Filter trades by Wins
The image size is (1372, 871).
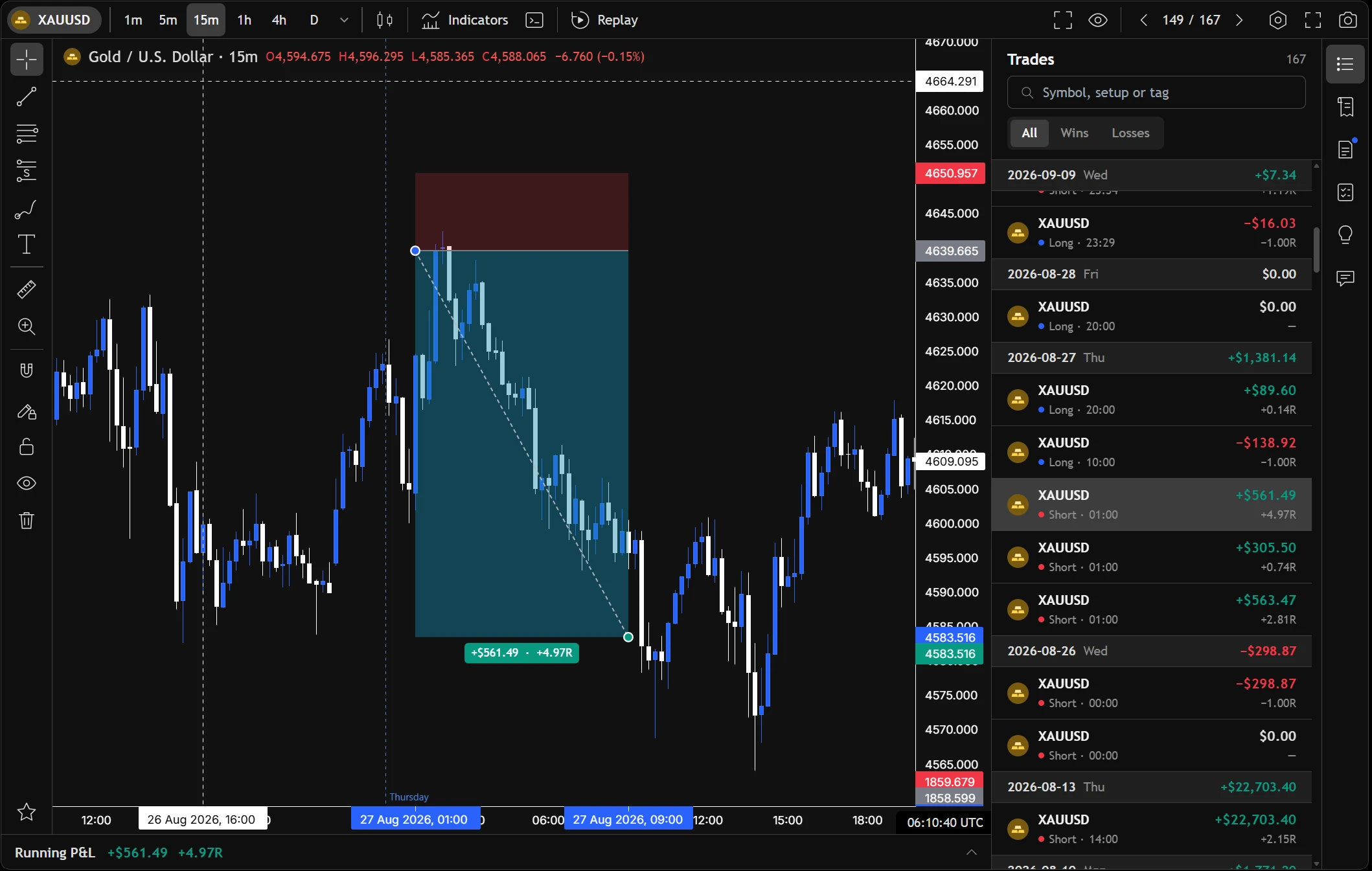1074,133
